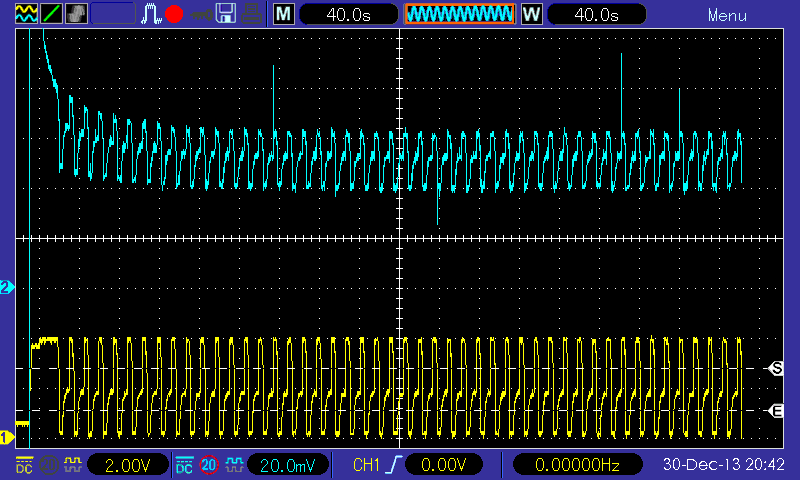Image resolution: width=800 pixels, height=480 pixels.
Task: Click the rising edge trigger slope icon
Action: point(394,465)
